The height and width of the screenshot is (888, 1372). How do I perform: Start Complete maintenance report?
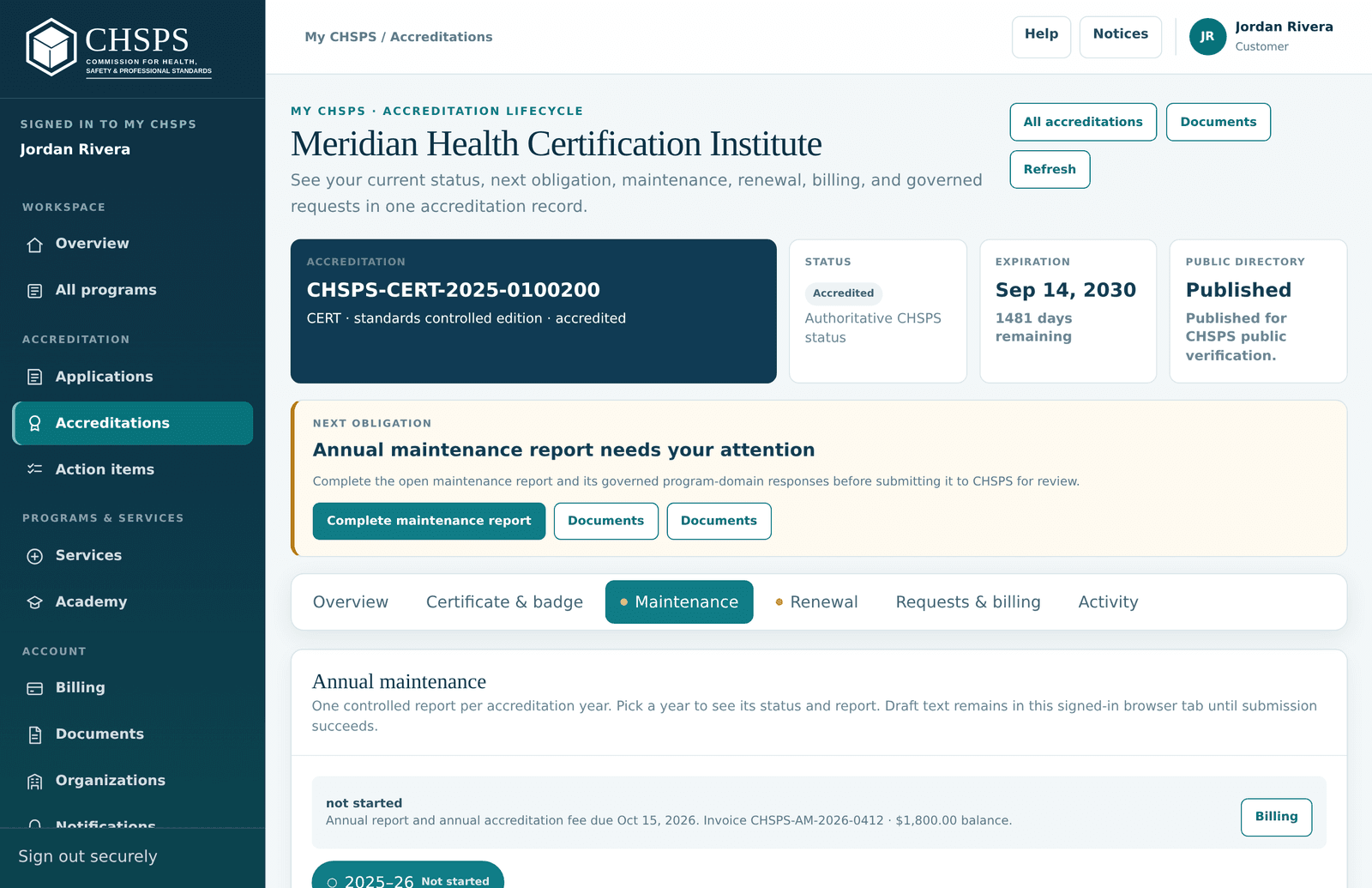pos(429,521)
